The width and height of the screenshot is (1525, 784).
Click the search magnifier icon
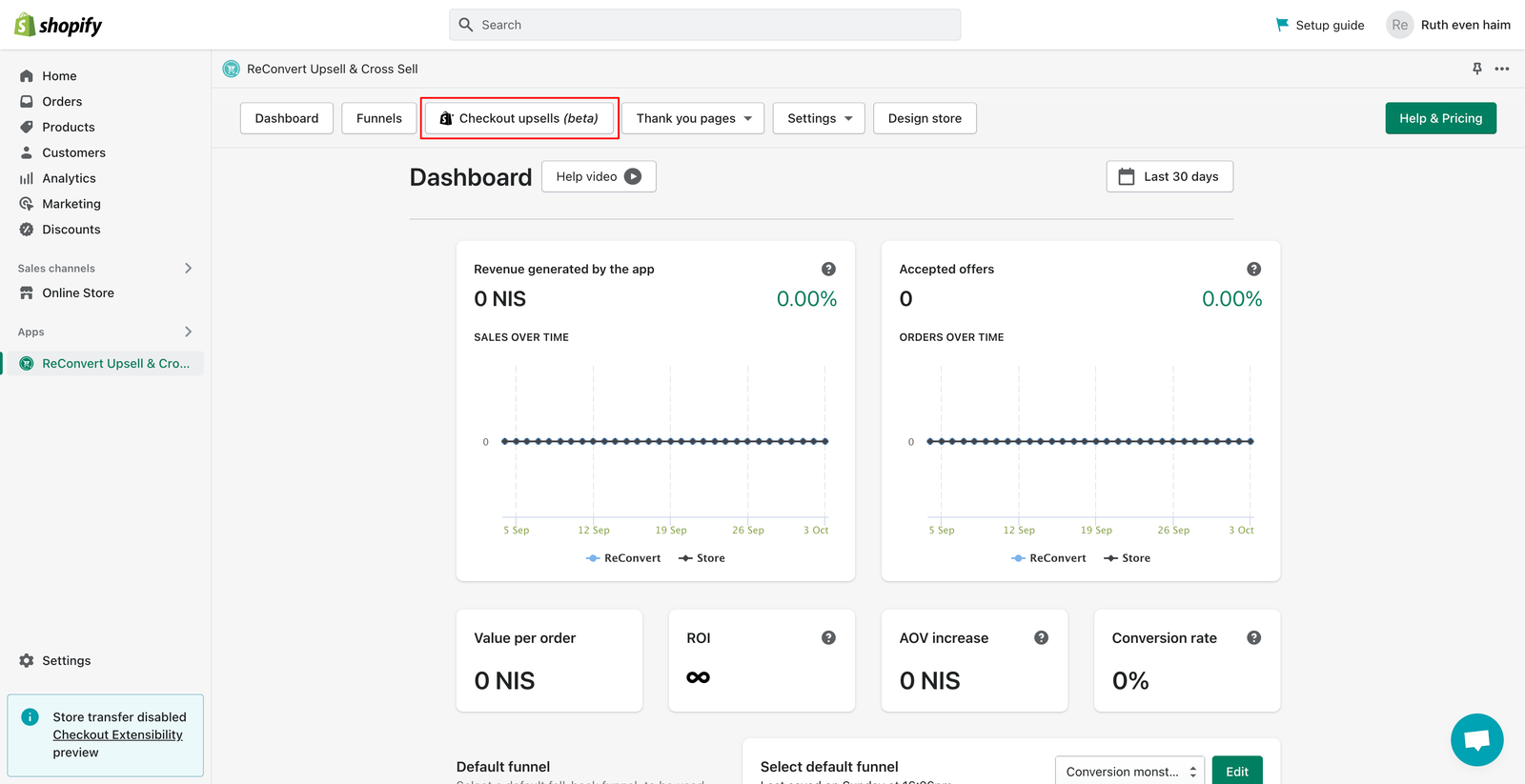466,25
